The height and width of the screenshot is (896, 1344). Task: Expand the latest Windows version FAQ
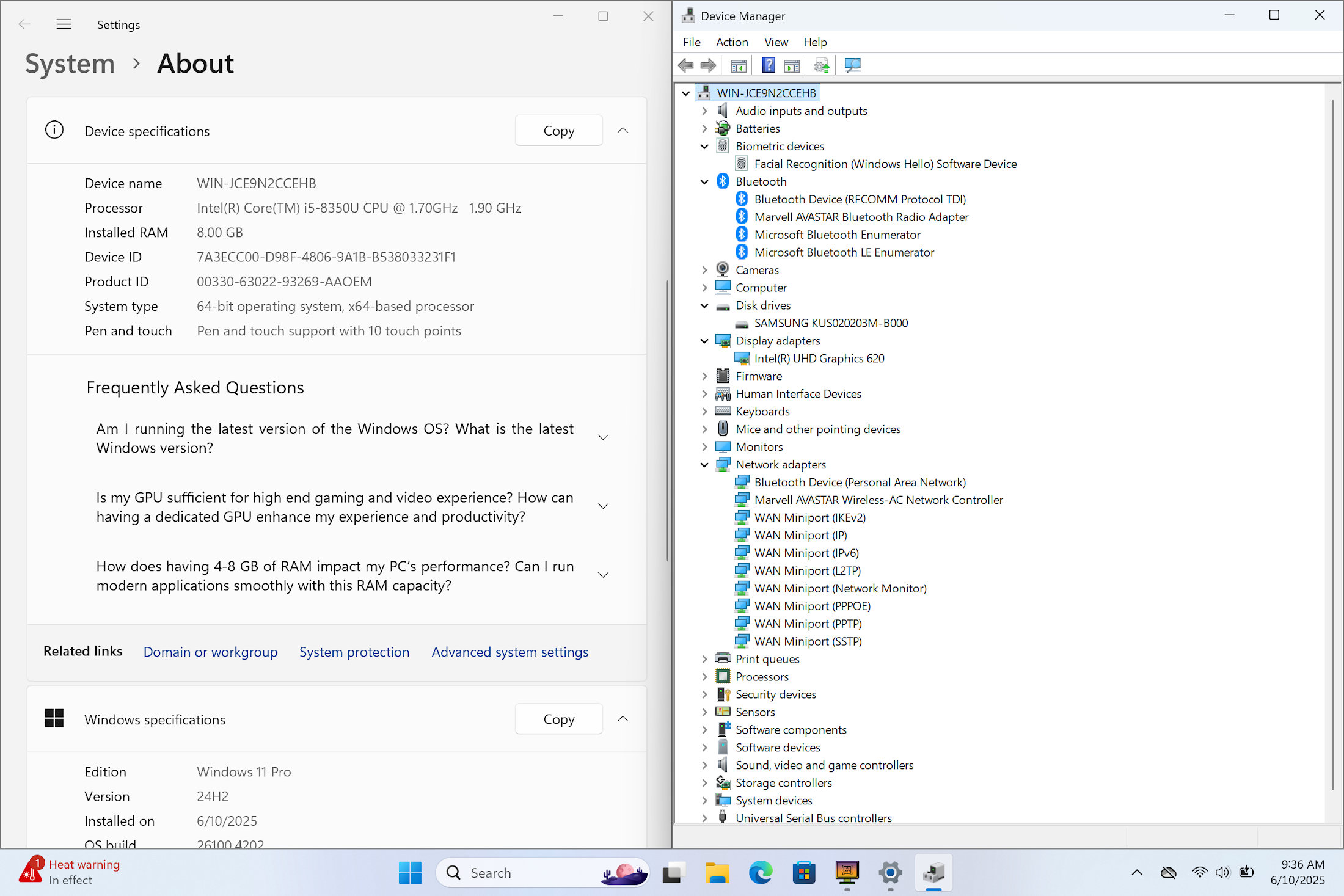(603, 437)
